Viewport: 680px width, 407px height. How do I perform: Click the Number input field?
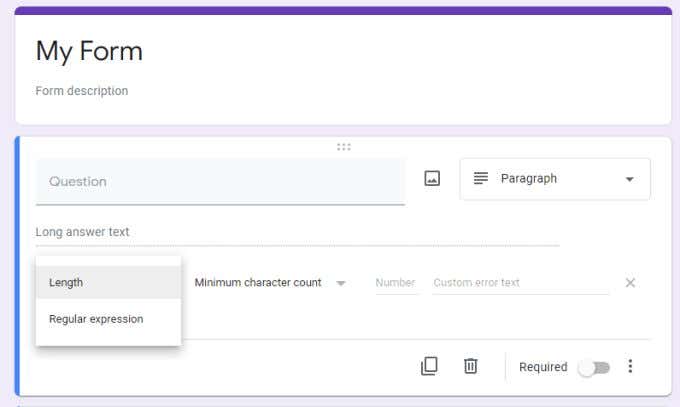(396, 283)
